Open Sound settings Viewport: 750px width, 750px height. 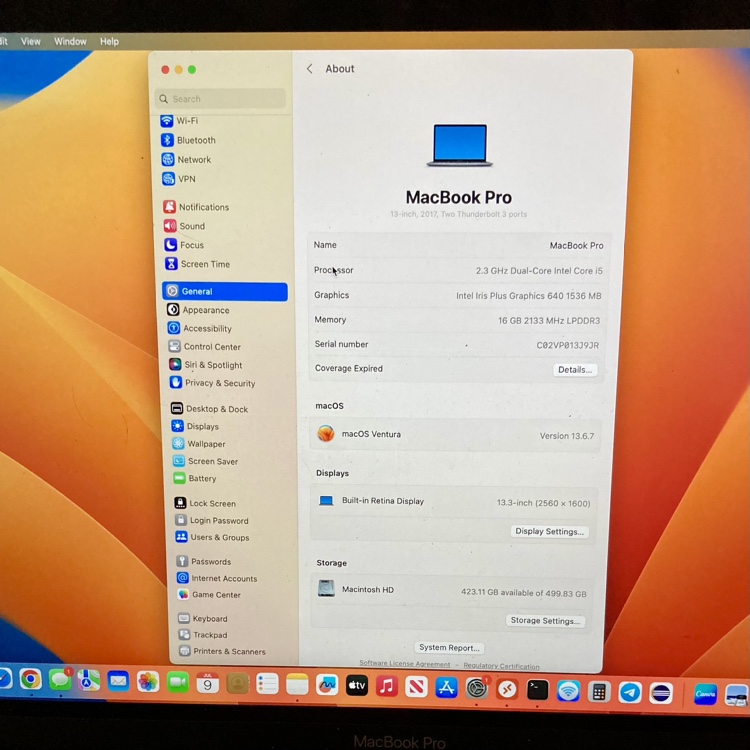click(185, 226)
